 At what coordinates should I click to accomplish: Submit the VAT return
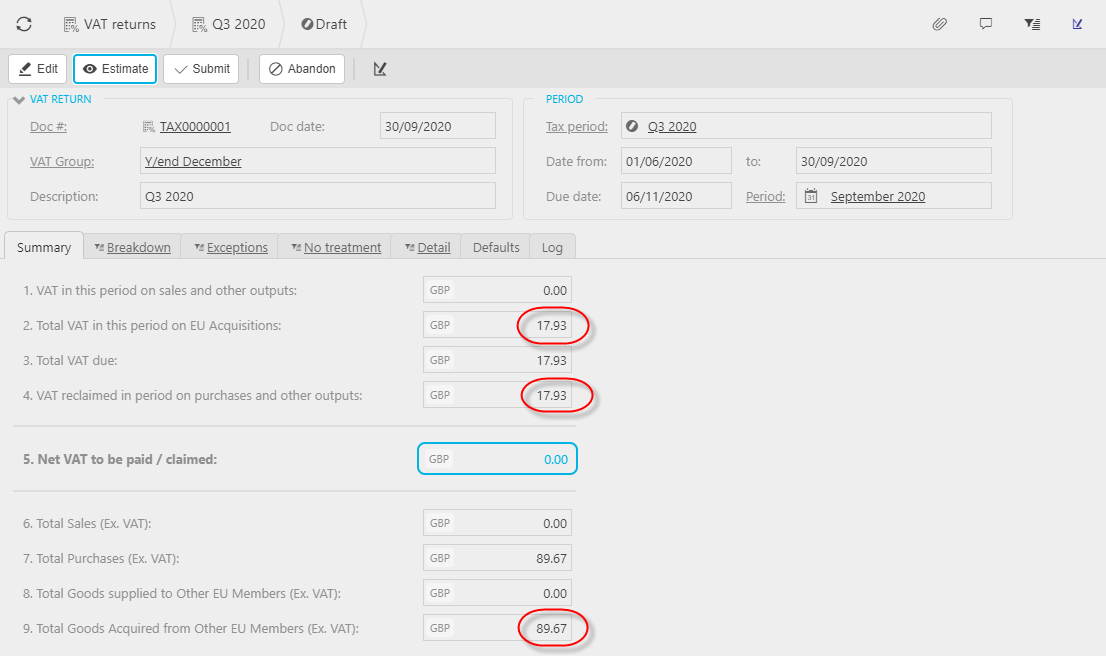201,69
